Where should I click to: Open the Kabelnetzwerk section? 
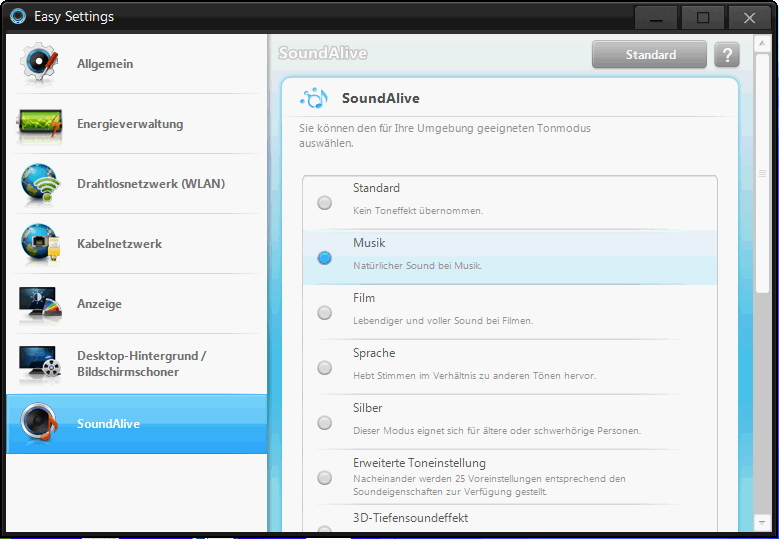(x=137, y=244)
